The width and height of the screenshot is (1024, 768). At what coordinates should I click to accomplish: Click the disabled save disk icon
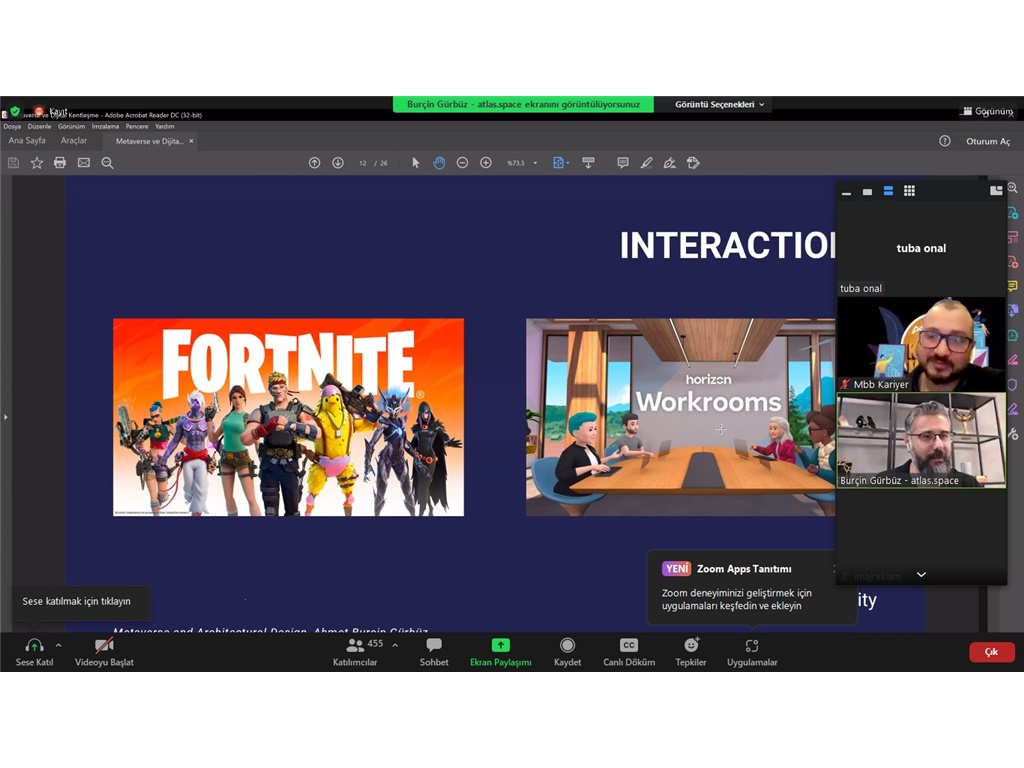[x=13, y=163]
